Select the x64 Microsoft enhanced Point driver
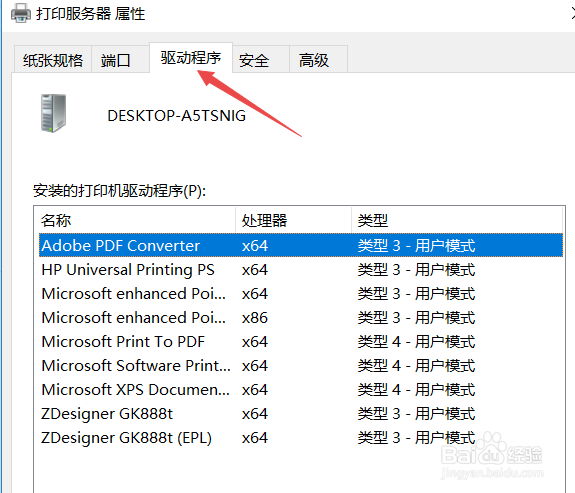This screenshot has height=493, width=575. click(301, 293)
